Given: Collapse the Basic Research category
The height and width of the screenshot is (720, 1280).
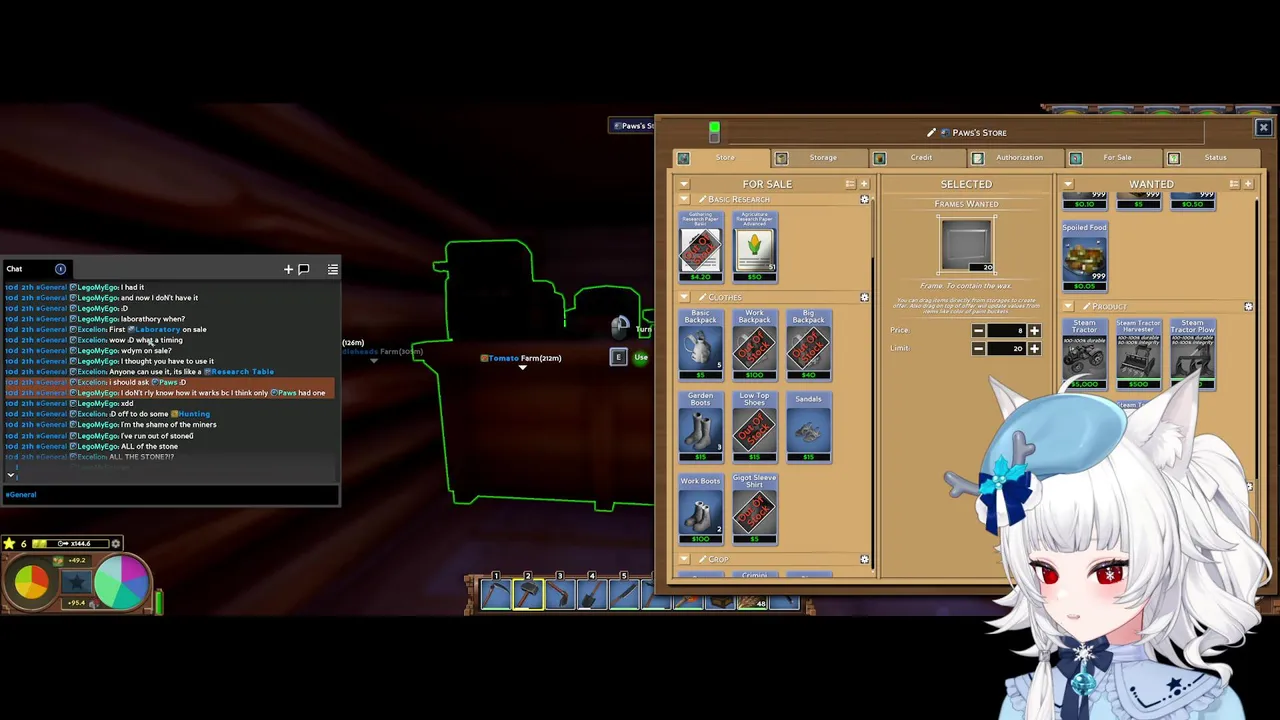Looking at the screenshot, I should tap(684, 199).
